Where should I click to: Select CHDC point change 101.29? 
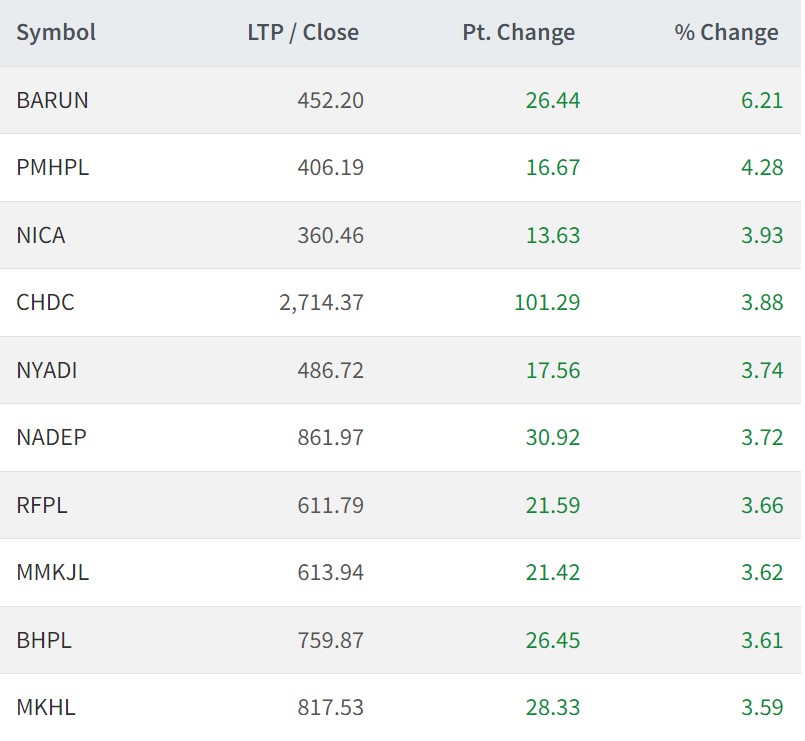547,302
